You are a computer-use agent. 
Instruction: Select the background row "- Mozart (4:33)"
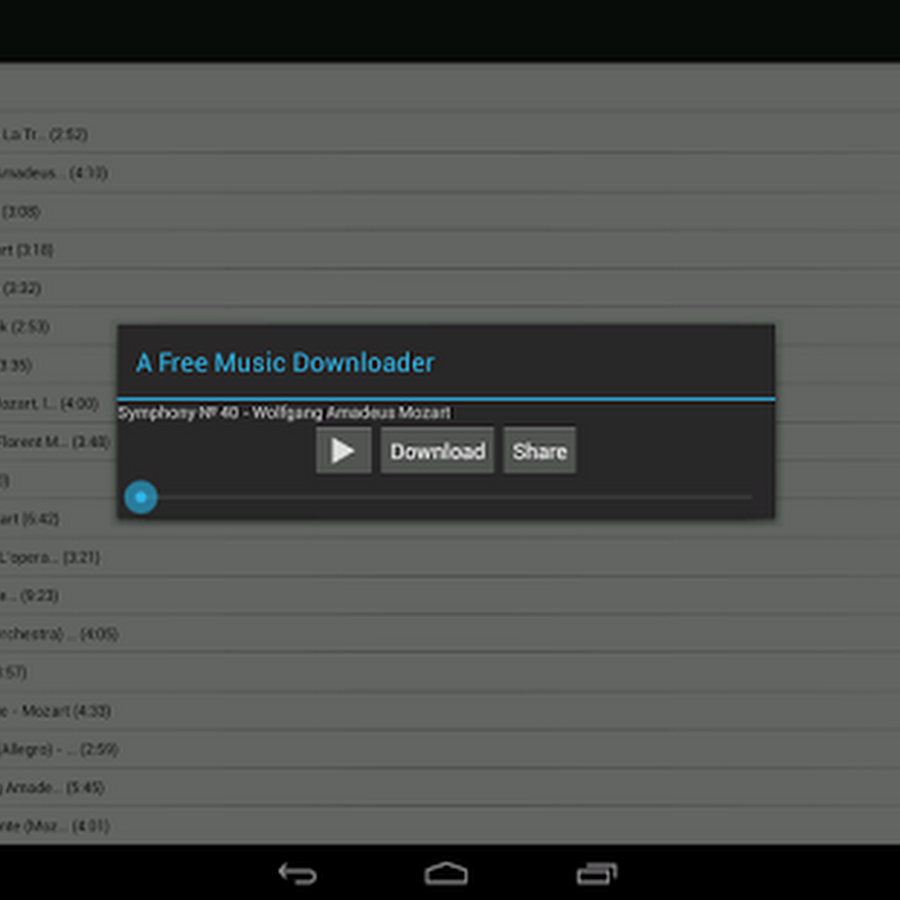pos(450,711)
